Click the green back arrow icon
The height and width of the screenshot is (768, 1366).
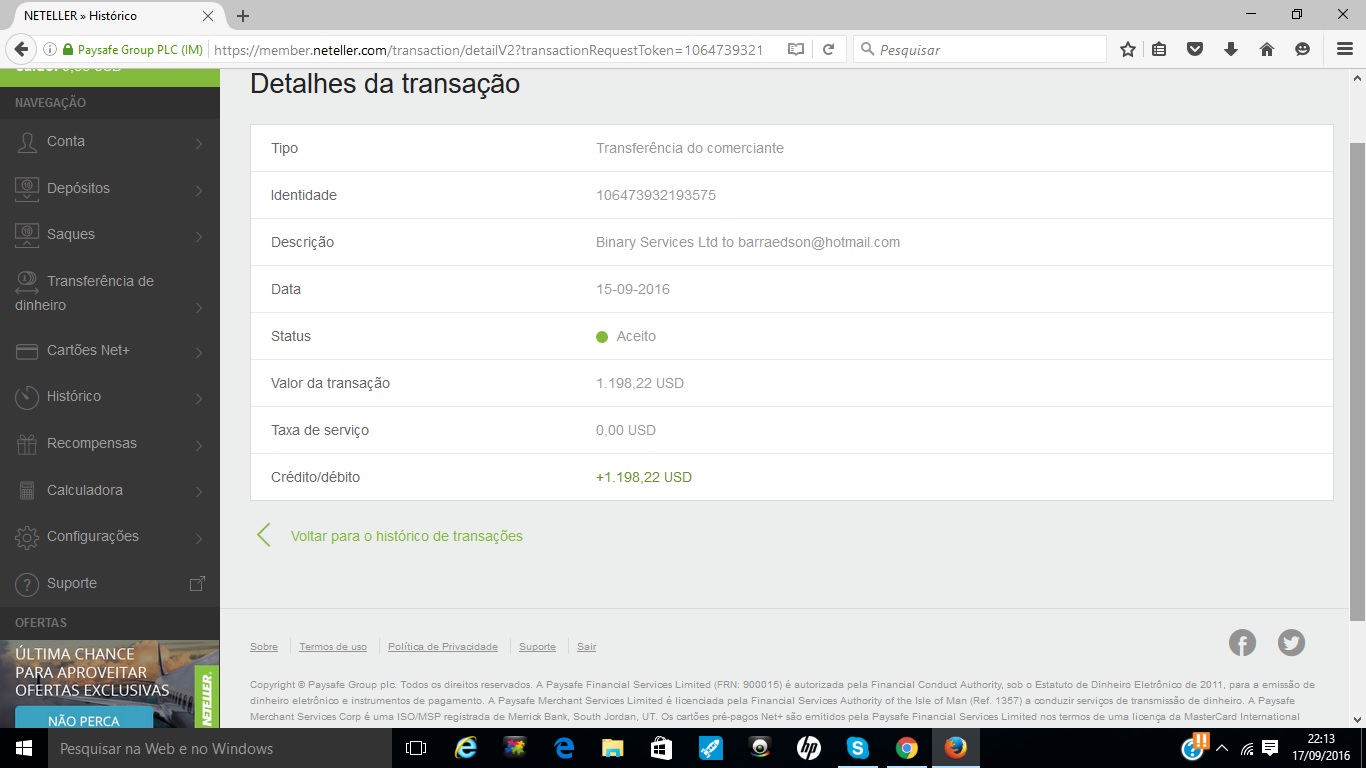pyautogui.click(x=264, y=535)
